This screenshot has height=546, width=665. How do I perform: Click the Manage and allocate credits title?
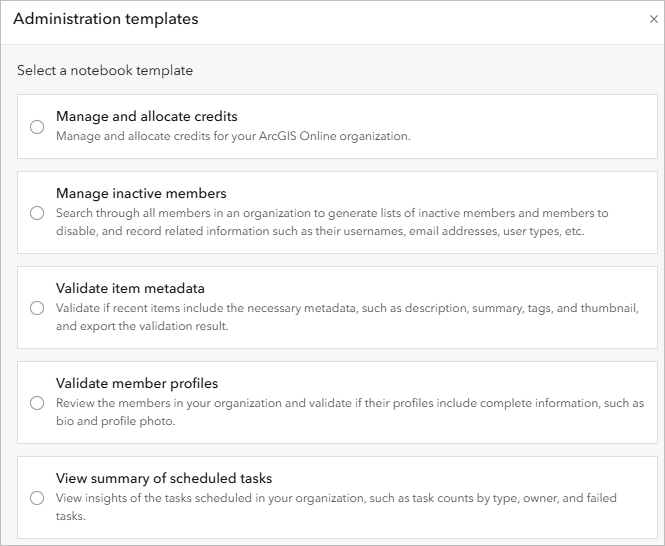[147, 116]
